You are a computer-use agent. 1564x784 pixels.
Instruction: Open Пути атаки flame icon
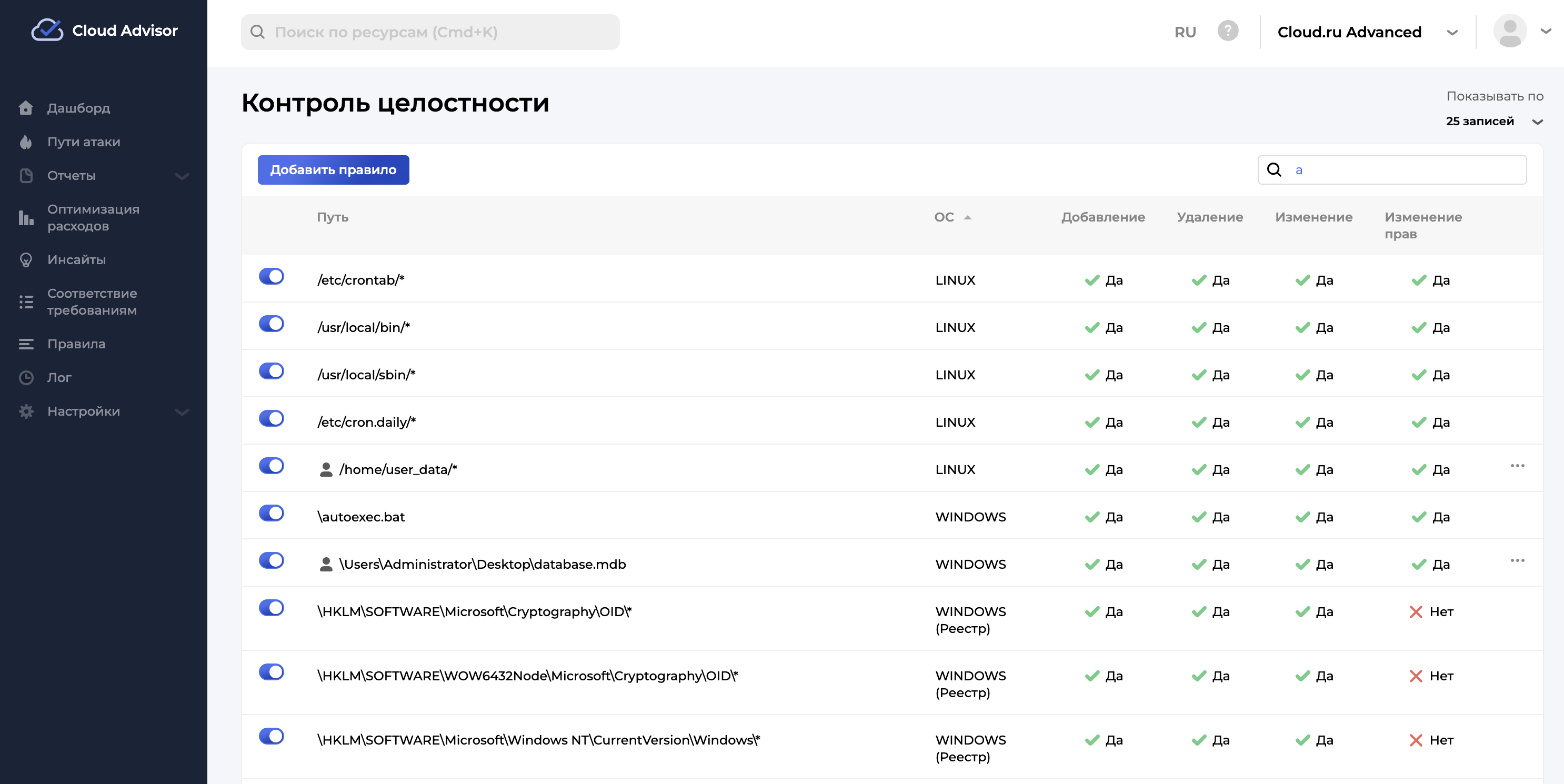click(25, 142)
